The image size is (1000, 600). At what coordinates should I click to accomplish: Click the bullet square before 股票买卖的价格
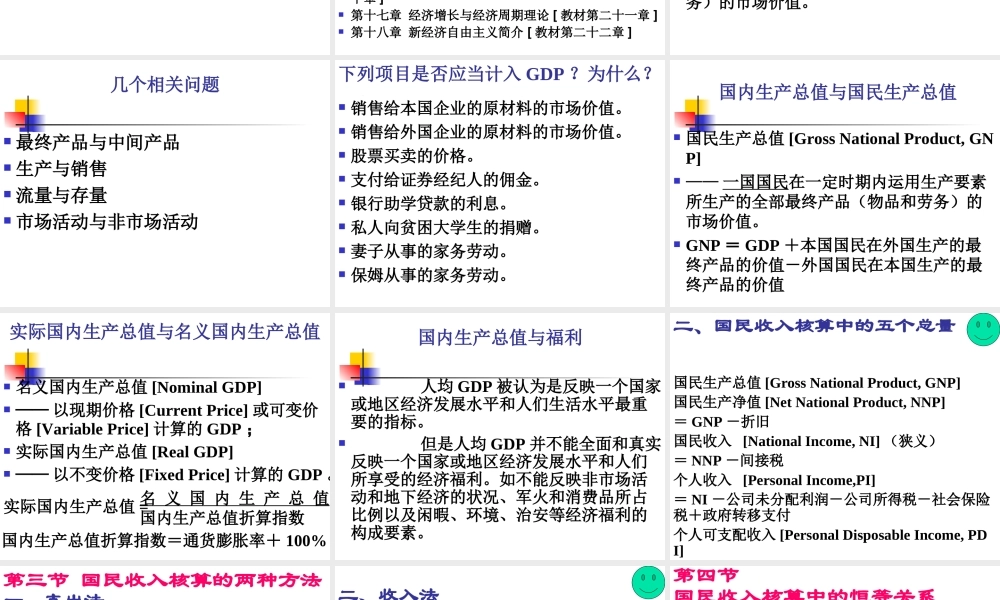[x=343, y=155]
